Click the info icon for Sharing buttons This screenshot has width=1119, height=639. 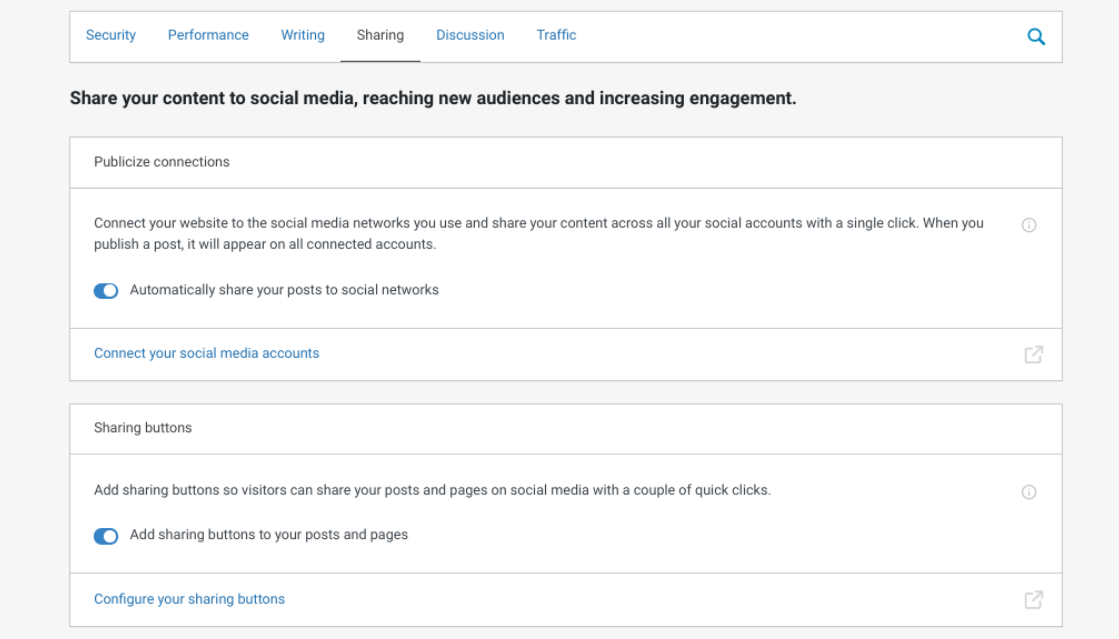1030,490
